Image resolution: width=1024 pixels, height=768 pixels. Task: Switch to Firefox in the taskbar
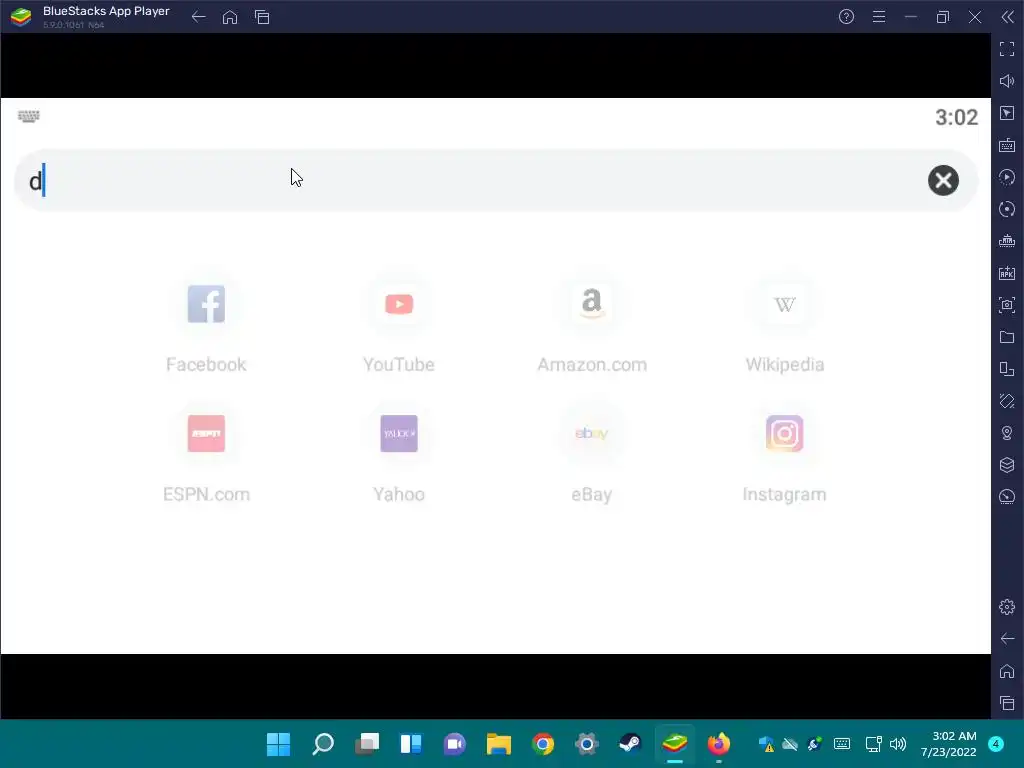718,744
